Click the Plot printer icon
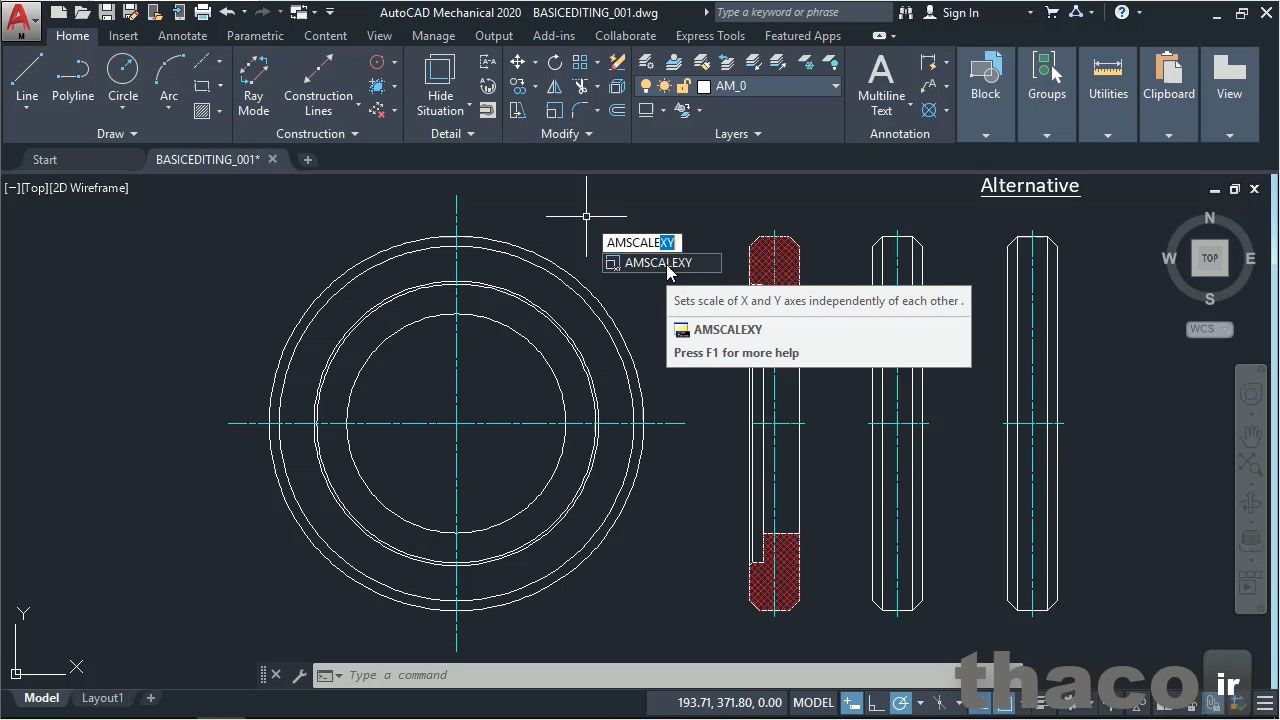The image size is (1280, 720). point(203,13)
